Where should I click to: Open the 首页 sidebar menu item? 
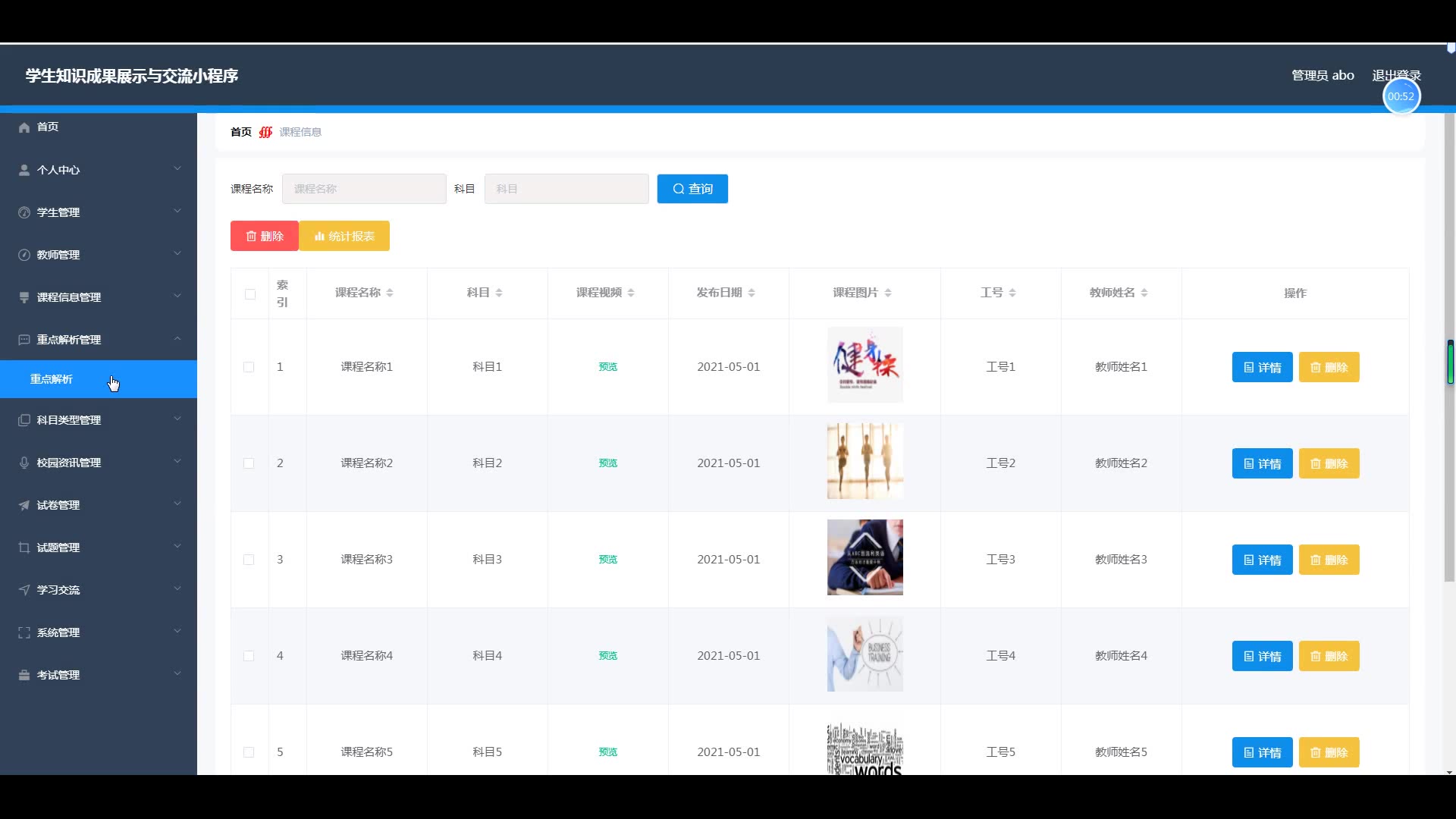click(99, 127)
